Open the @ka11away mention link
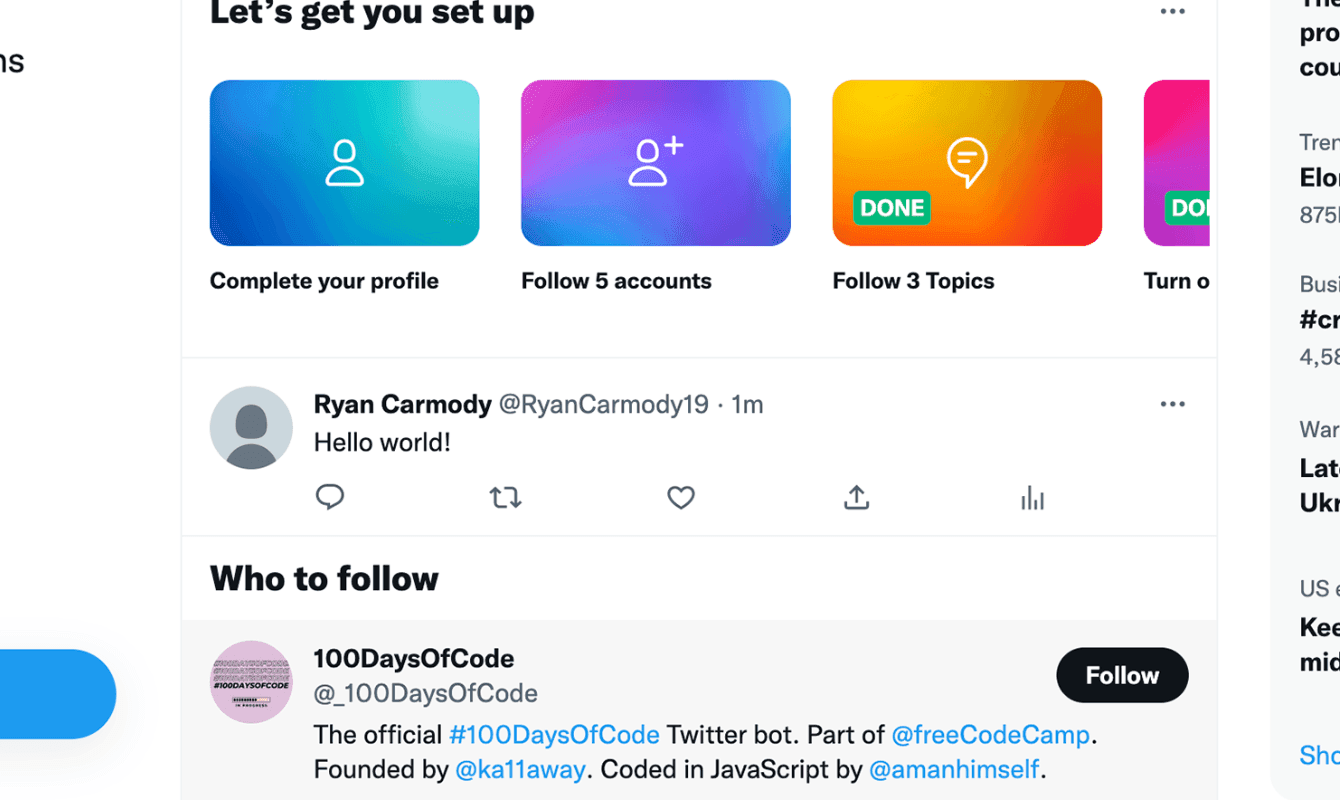 click(x=520, y=770)
